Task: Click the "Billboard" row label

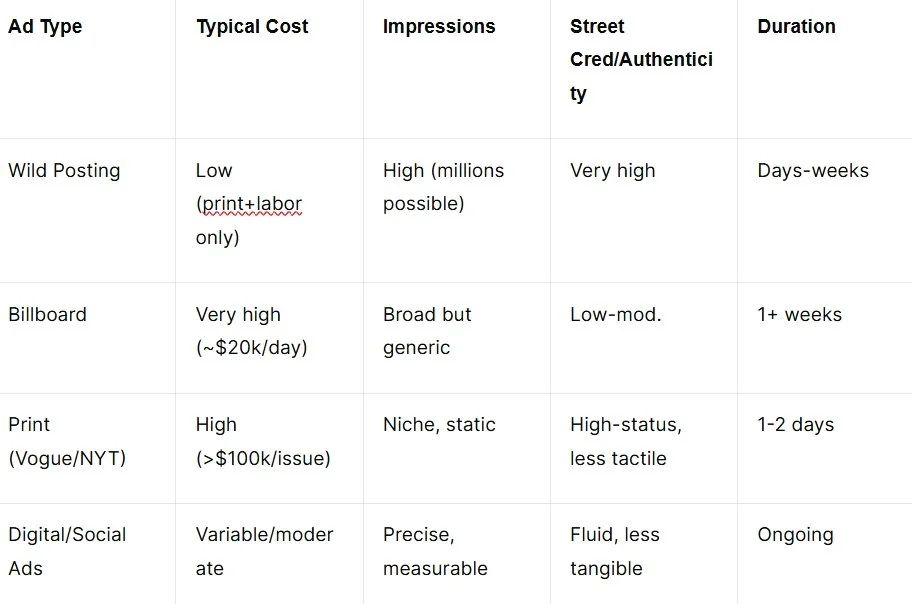Action: pyautogui.click(x=47, y=314)
